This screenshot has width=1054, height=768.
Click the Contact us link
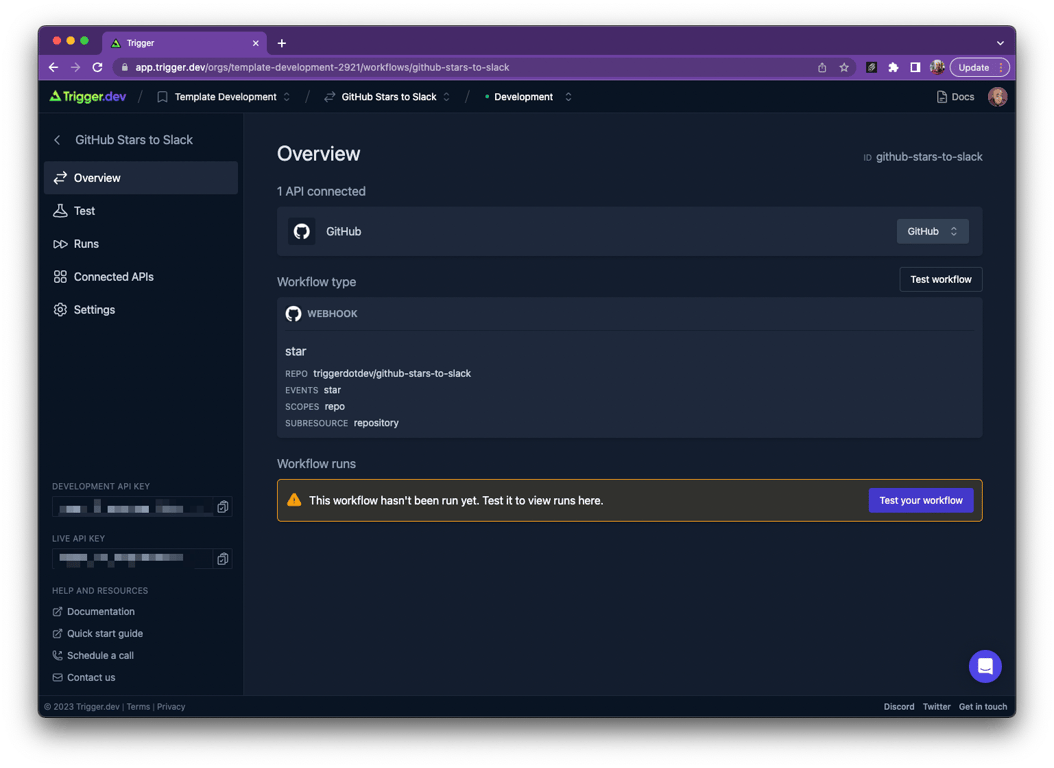click(x=84, y=677)
